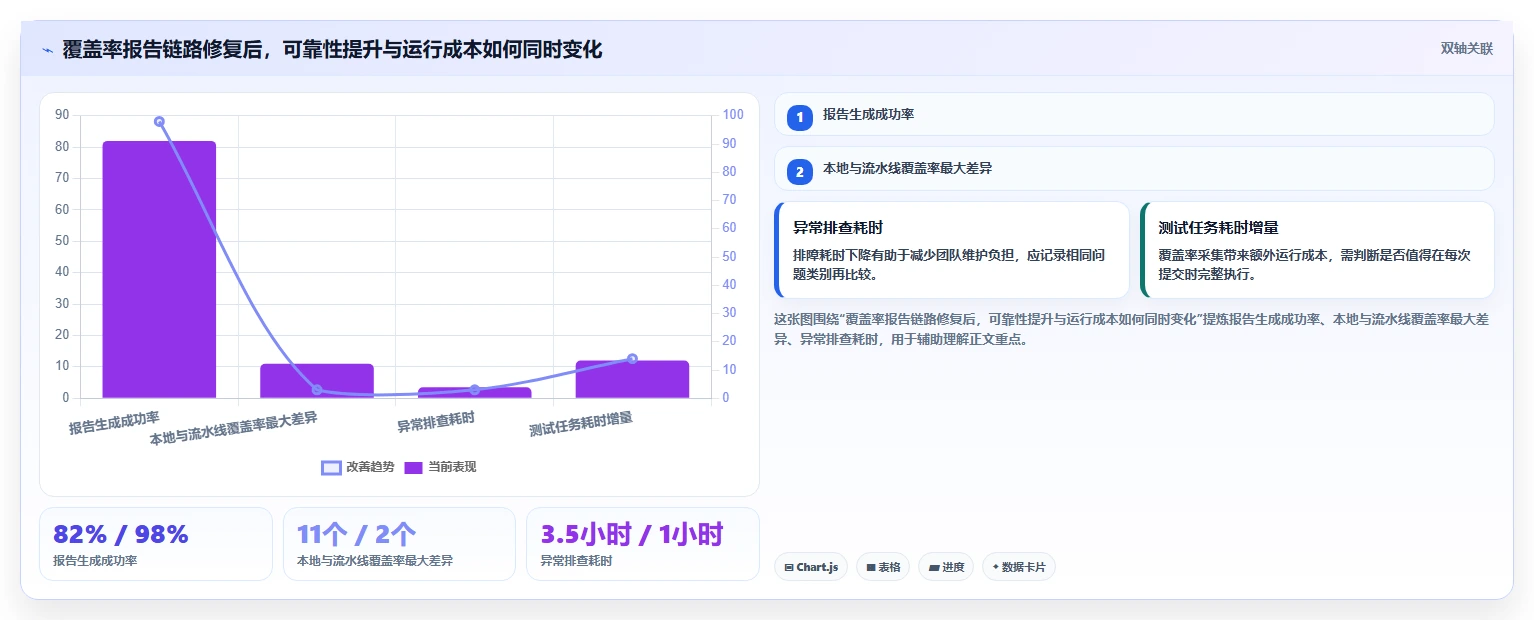Click the 异常排查耗时 purple bar
The image size is (1534, 620).
[474, 392]
